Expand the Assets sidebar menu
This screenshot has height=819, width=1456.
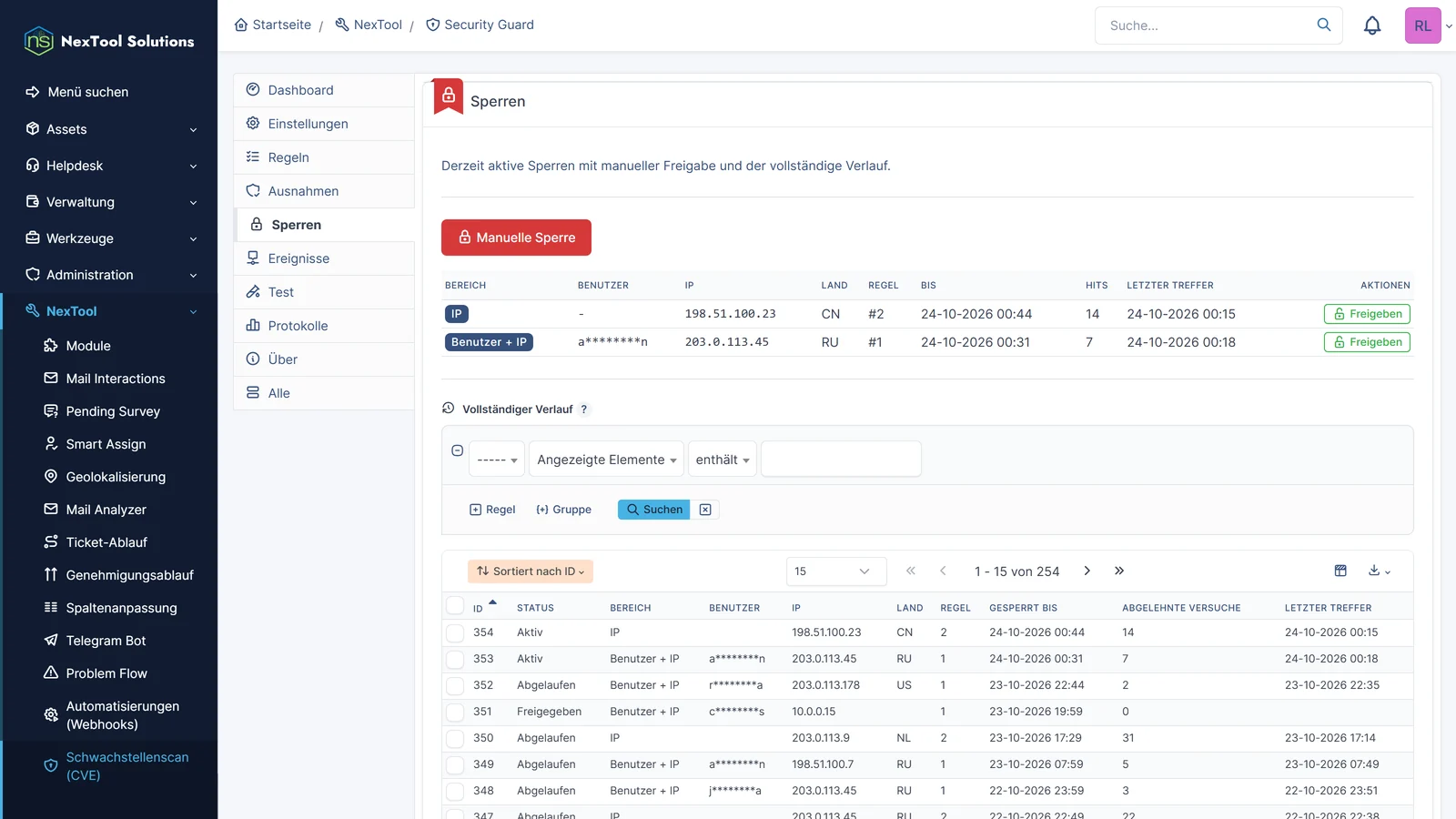point(109,129)
